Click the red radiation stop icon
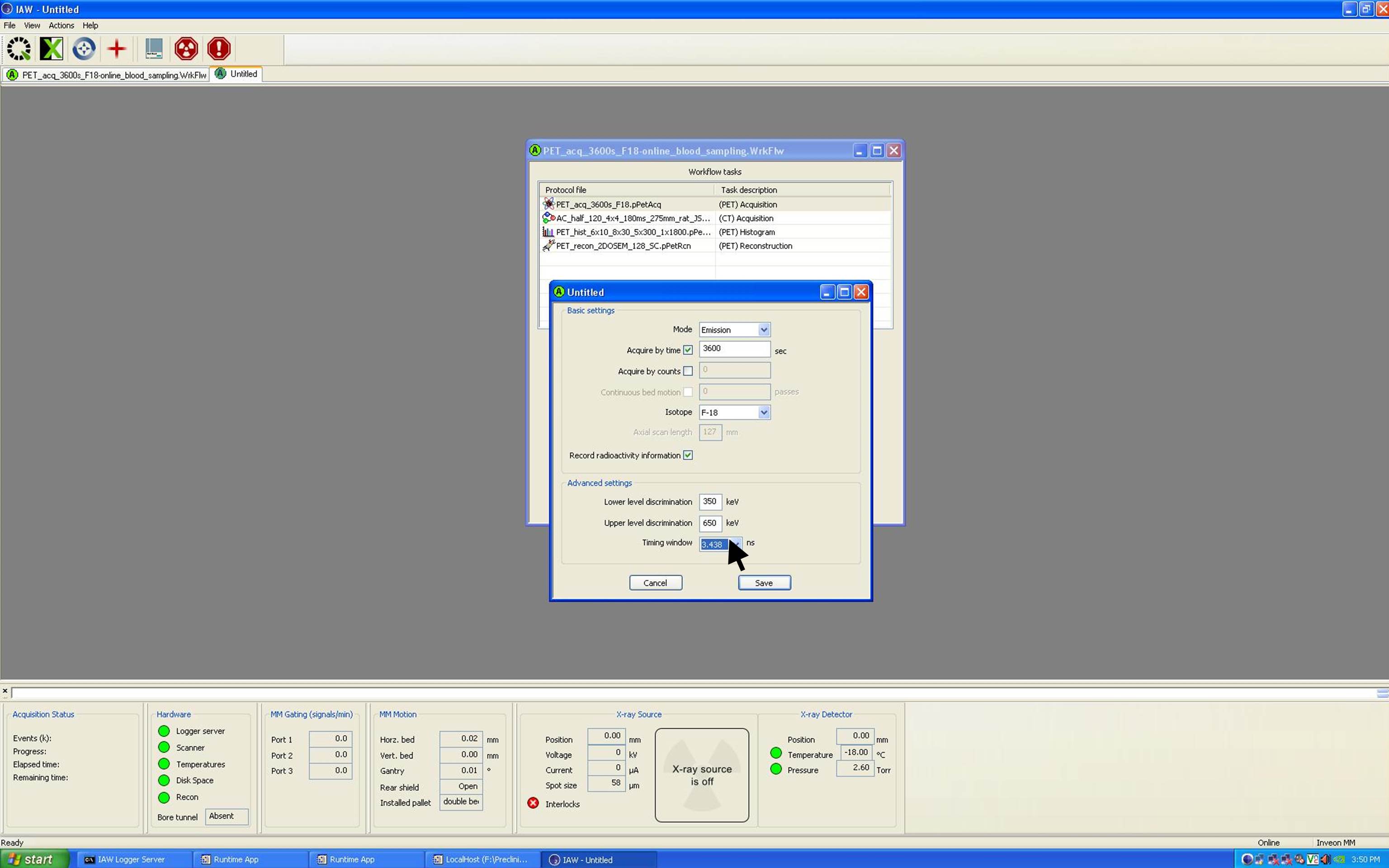This screenshot has width=1389, height=868. coord(186,49)
